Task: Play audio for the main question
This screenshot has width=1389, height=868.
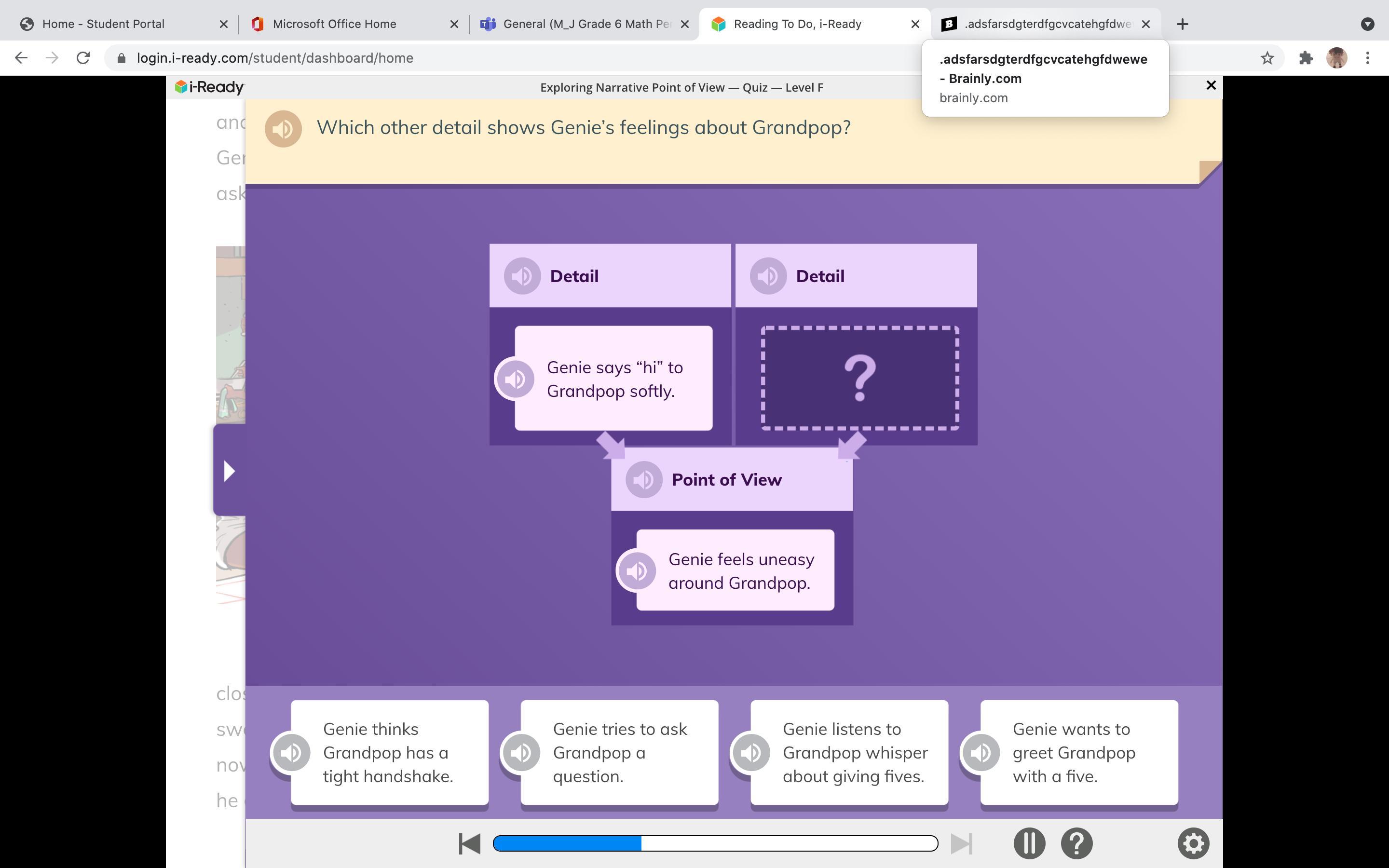Action: click(283, 129)
